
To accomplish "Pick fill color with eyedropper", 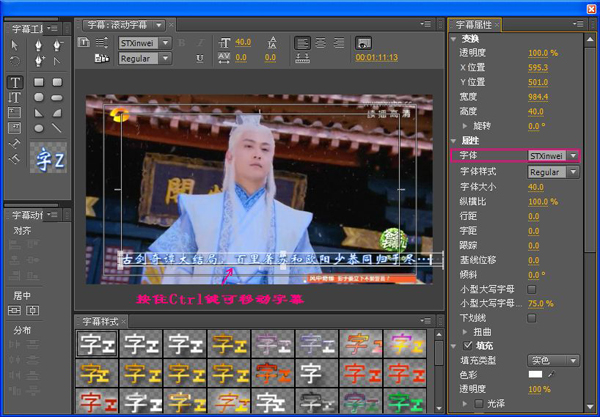I will (x=551, y=375).
